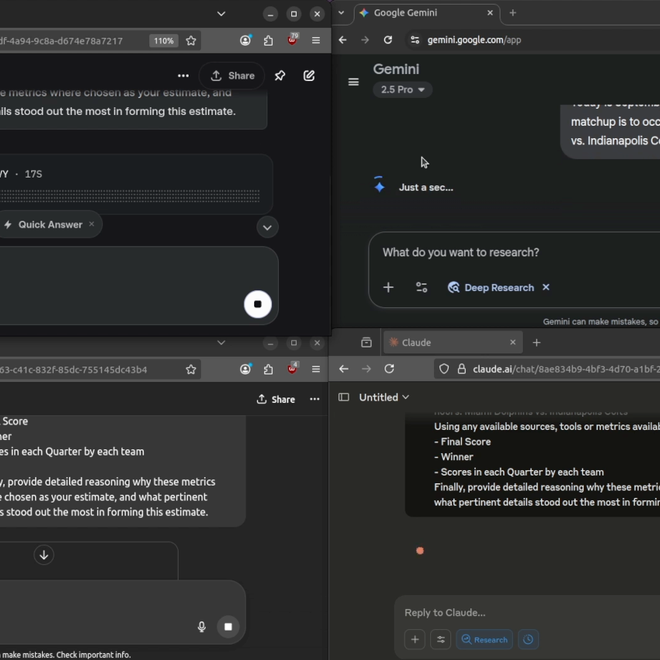The height and width of the screenshot is (660, 660).
Task: Click the new chat edit icon
Action: [x=309, y=76]
